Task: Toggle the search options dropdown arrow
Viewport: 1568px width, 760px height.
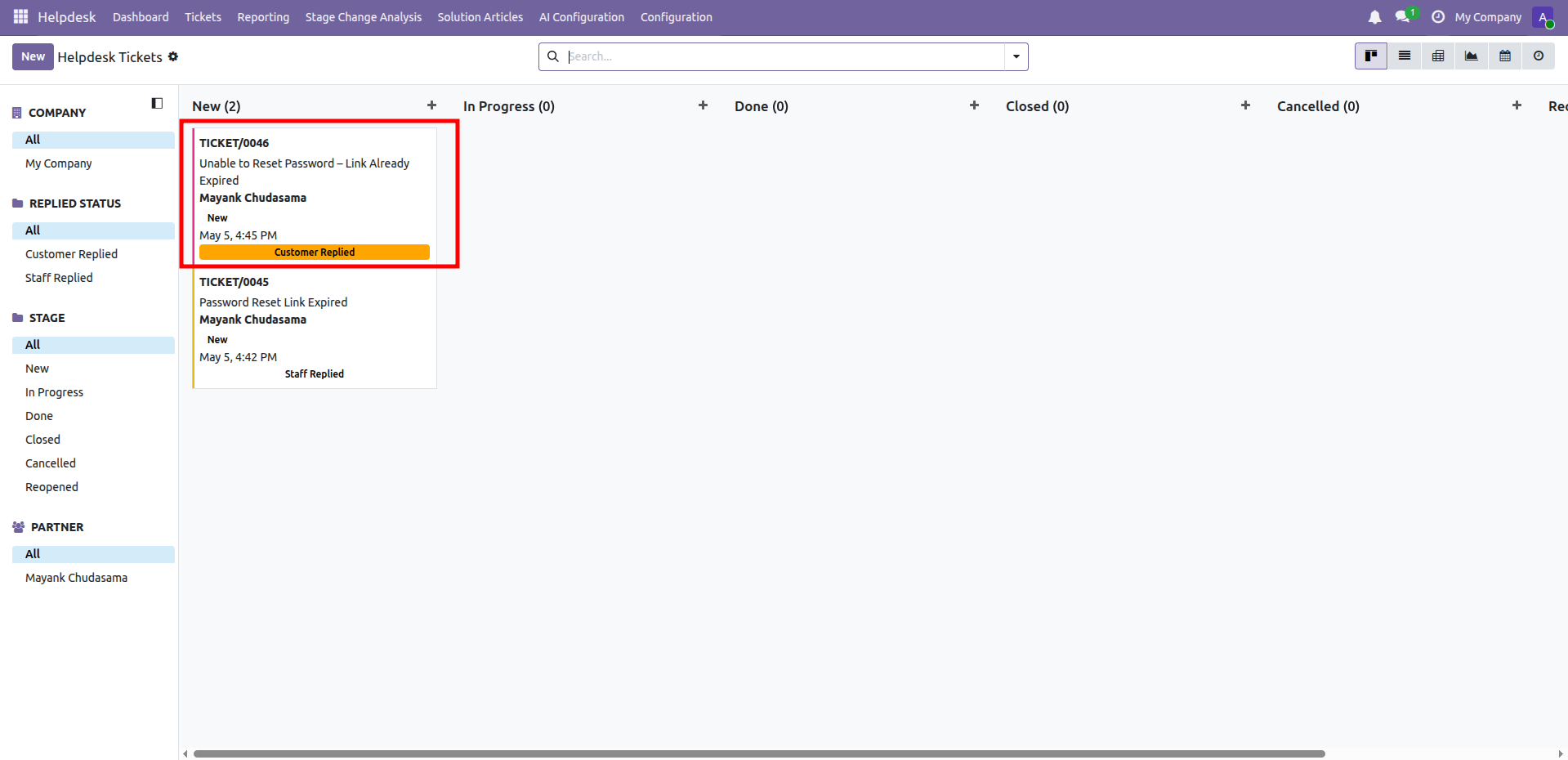Action: tap(1016, 56)
